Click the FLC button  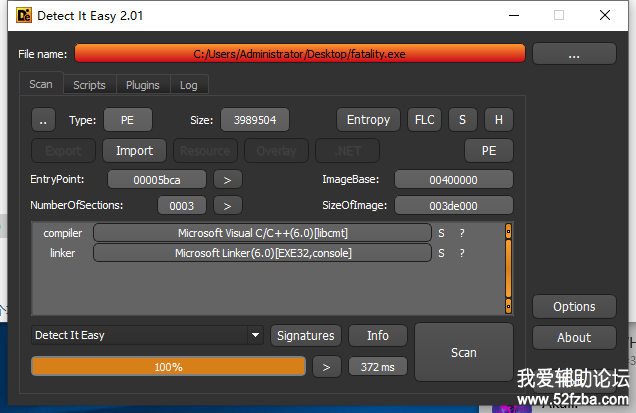point(424,120)
